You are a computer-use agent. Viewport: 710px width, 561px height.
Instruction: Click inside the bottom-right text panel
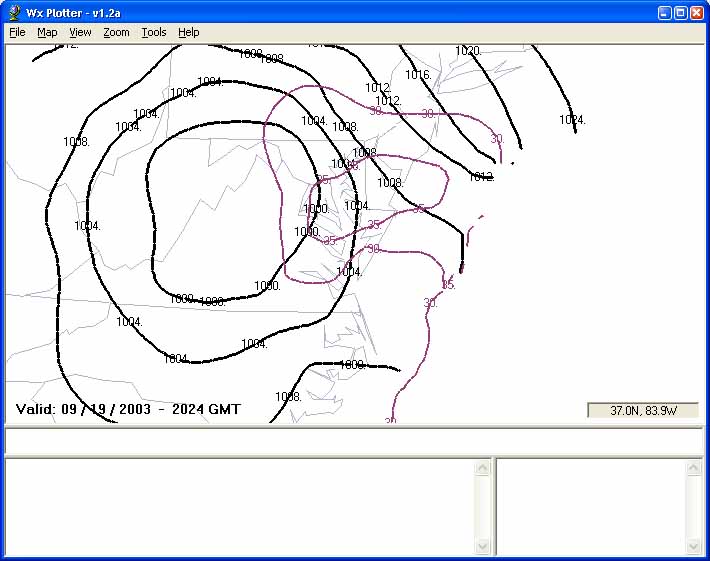pyautogui.click(x=592, y=506)
